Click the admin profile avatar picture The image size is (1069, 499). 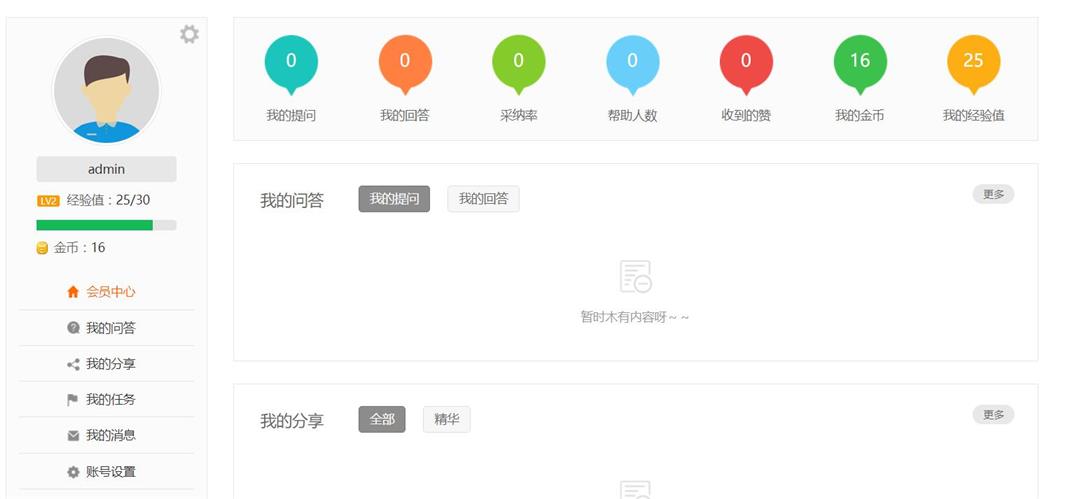[106, 90]
